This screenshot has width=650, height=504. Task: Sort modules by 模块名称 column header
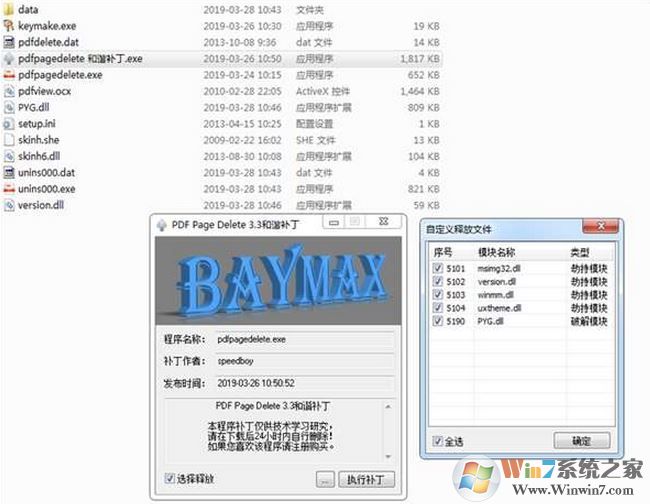pos(520,252)
